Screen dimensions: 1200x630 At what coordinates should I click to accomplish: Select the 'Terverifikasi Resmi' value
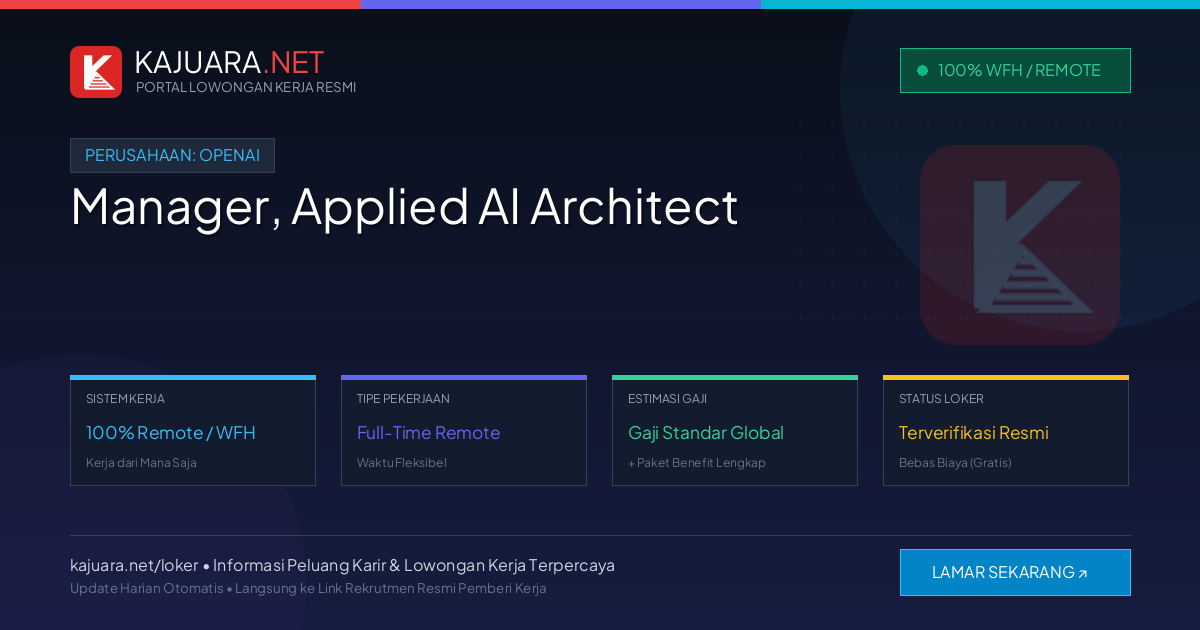(974, 433)
